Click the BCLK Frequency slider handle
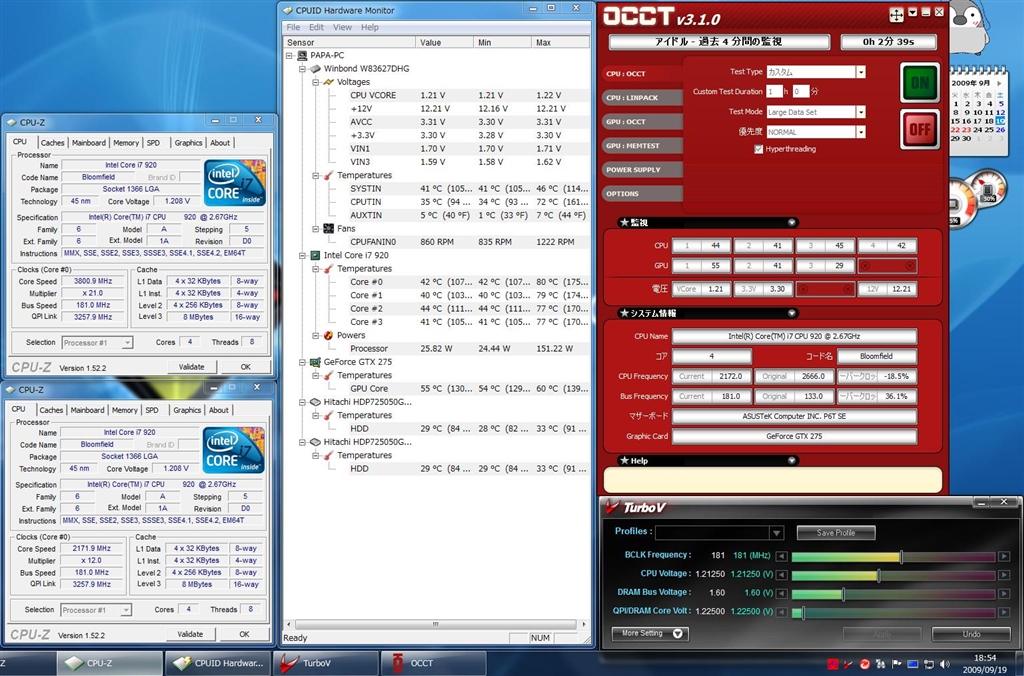 tap(901, 557)
